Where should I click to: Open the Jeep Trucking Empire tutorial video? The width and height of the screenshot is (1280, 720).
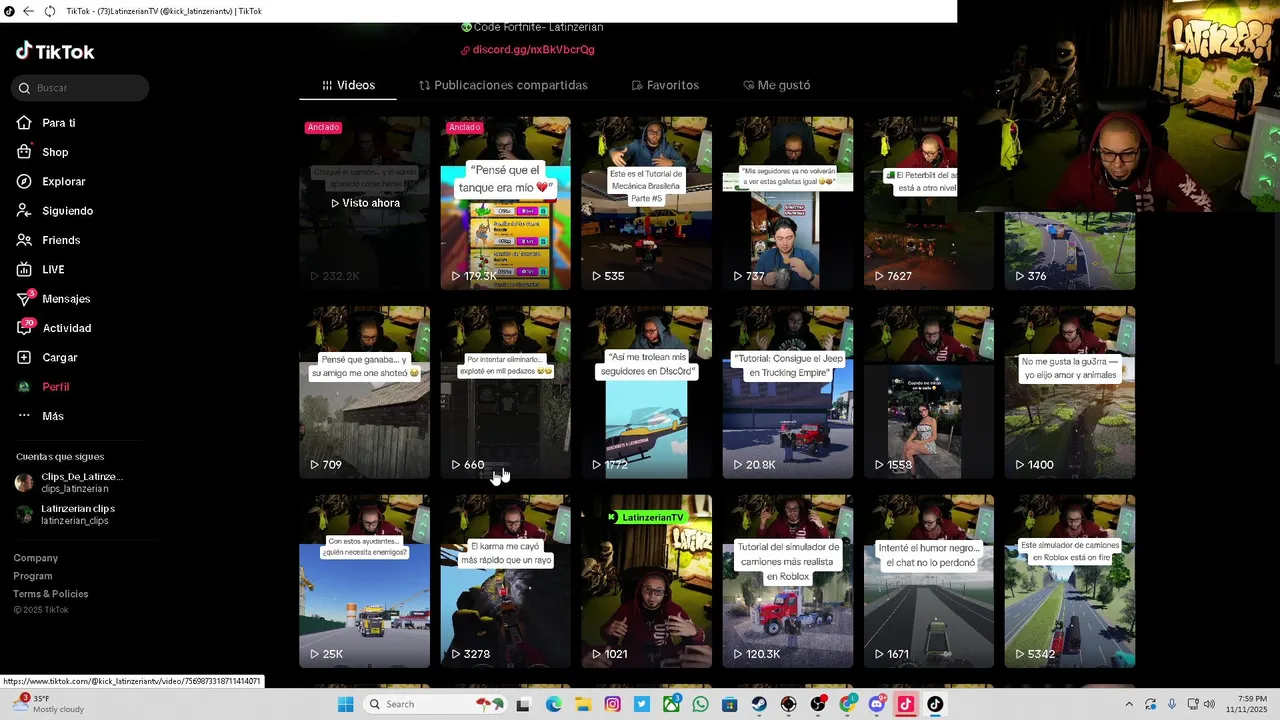point(787,392)
